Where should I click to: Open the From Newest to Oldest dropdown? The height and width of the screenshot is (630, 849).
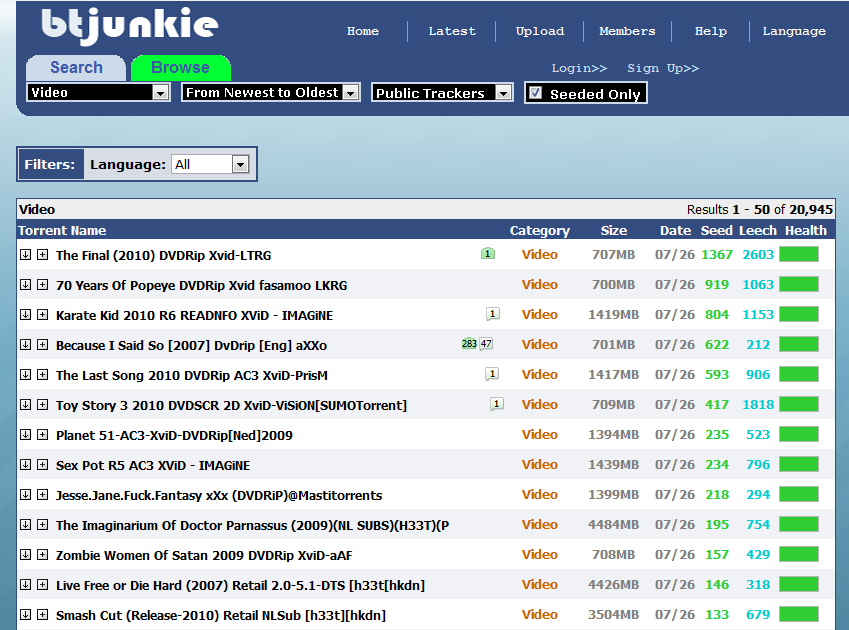coord(271,93)
